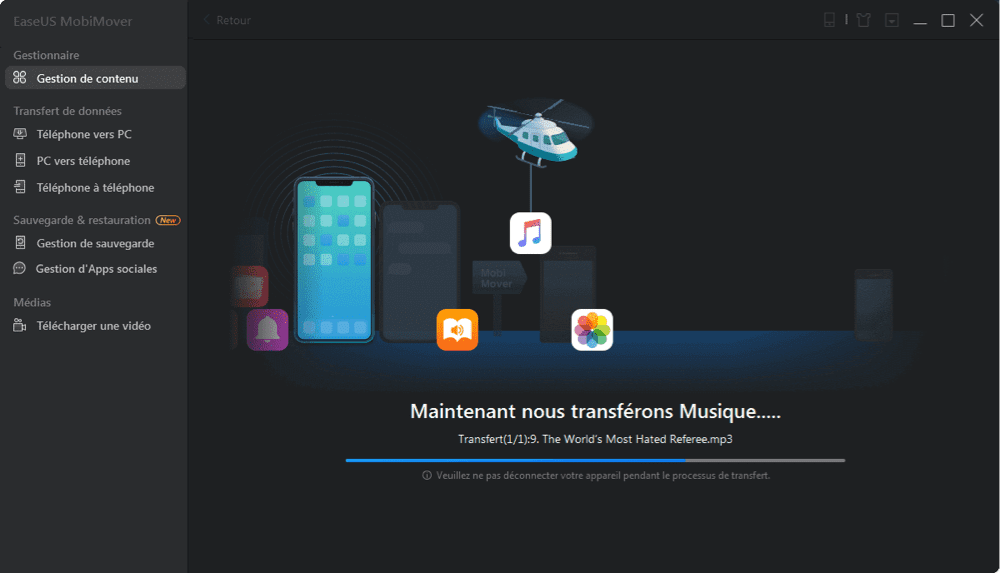Click the Transfert de données header
Image resolution: width=1000 pixels, height=573 pixels.
(67, 111)
